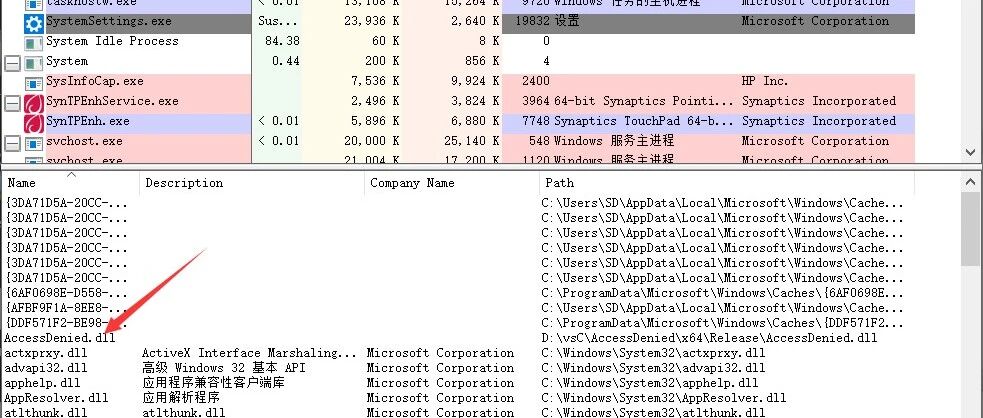Select System Idle Process row
The image size is (983, 418).
pos(458,41)
